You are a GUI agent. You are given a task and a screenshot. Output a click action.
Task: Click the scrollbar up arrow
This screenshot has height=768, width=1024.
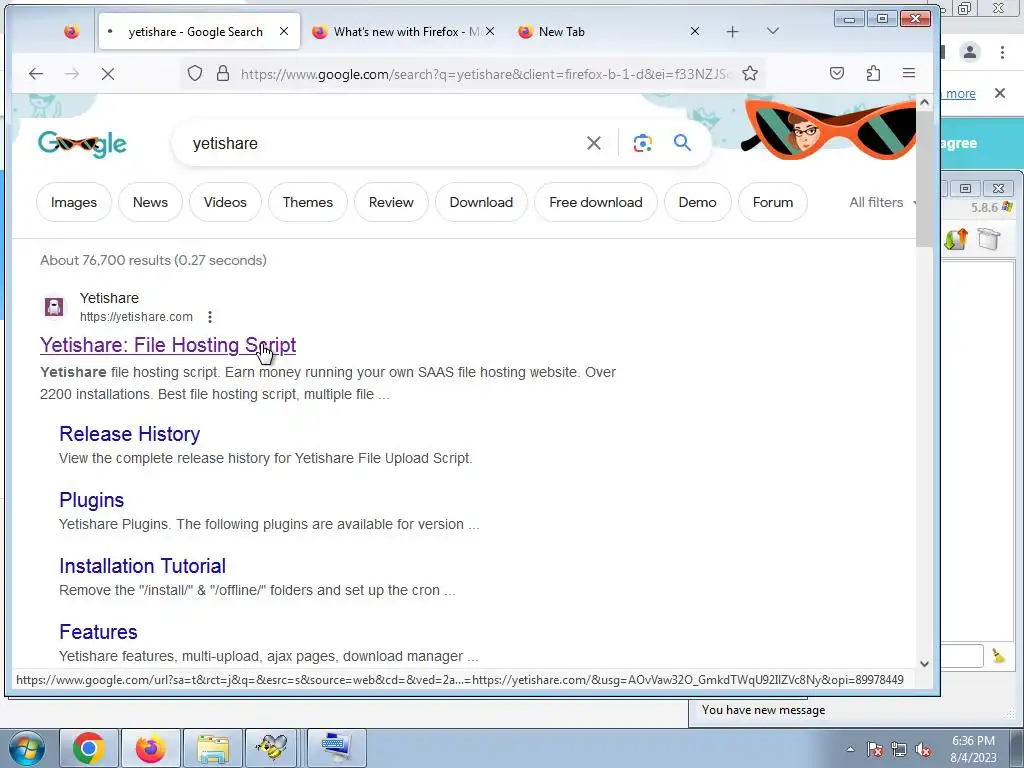(x=924, y=102)
